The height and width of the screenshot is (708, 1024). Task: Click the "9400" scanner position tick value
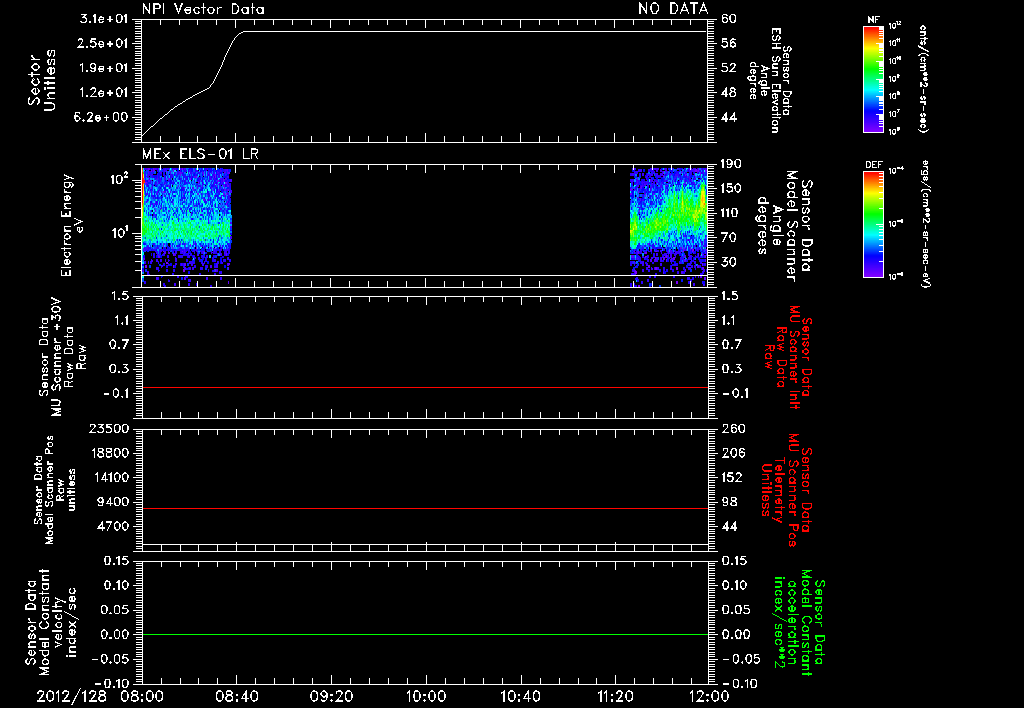(x=114, y=502)
